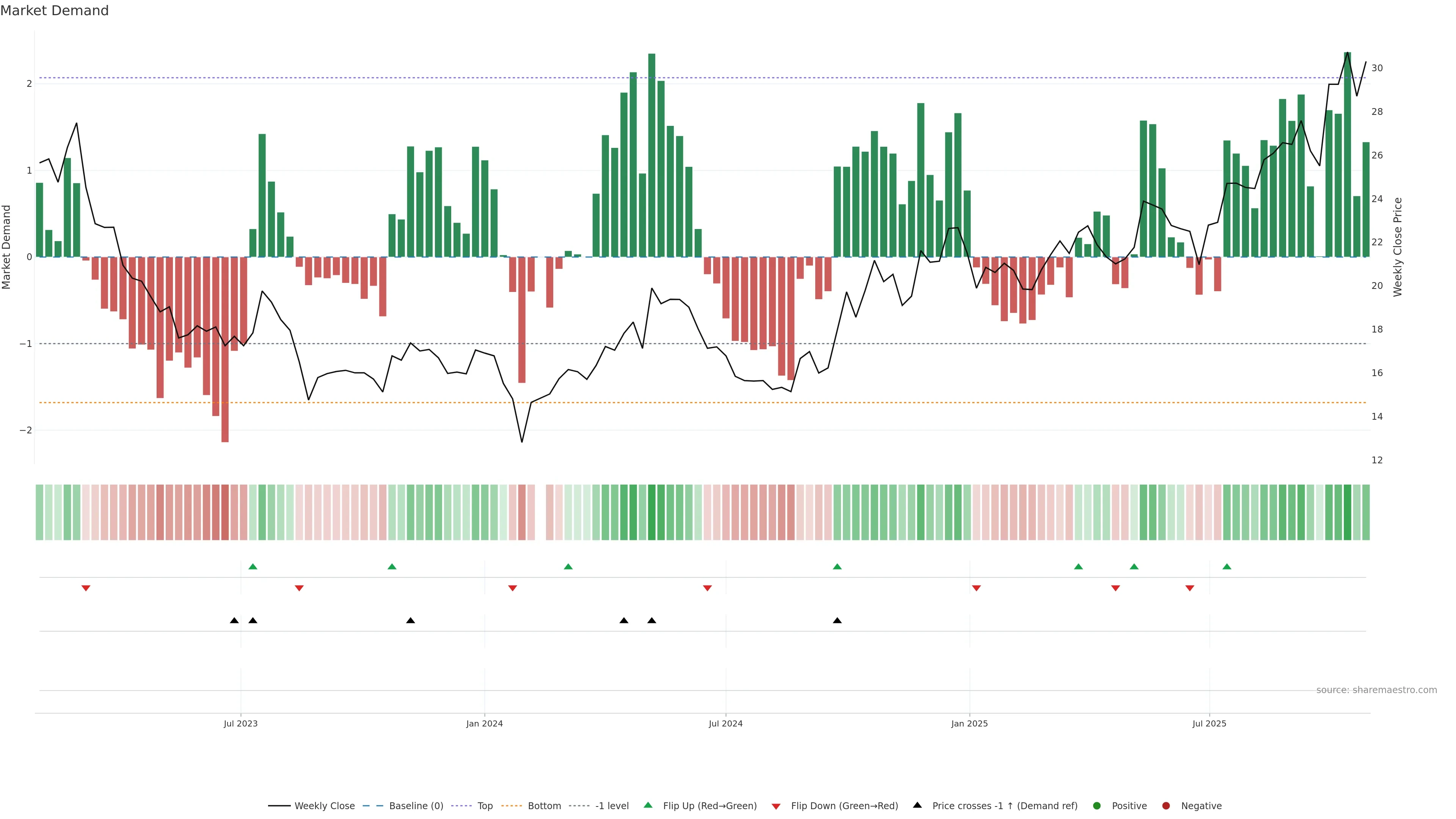Click the black price-cross marker nearest Jan 2024
This screenshot has width=1456, height=819.
tap(410, 621)
